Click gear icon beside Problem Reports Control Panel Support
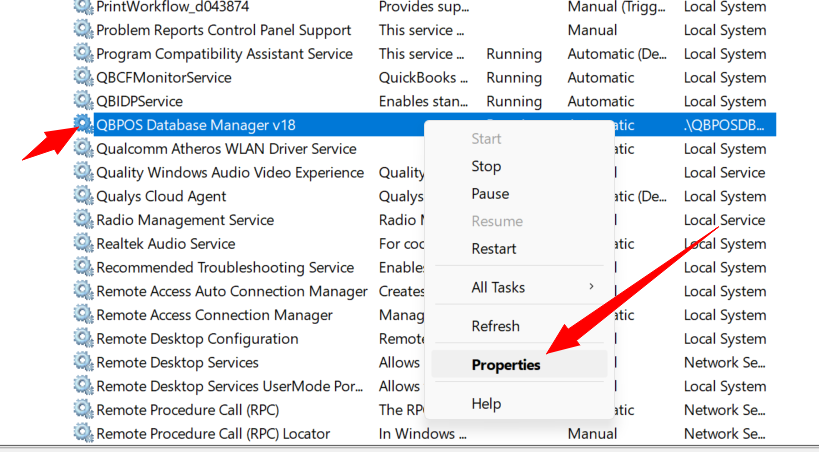Screen dimensions: 819x452 click(x=83, y=29)
